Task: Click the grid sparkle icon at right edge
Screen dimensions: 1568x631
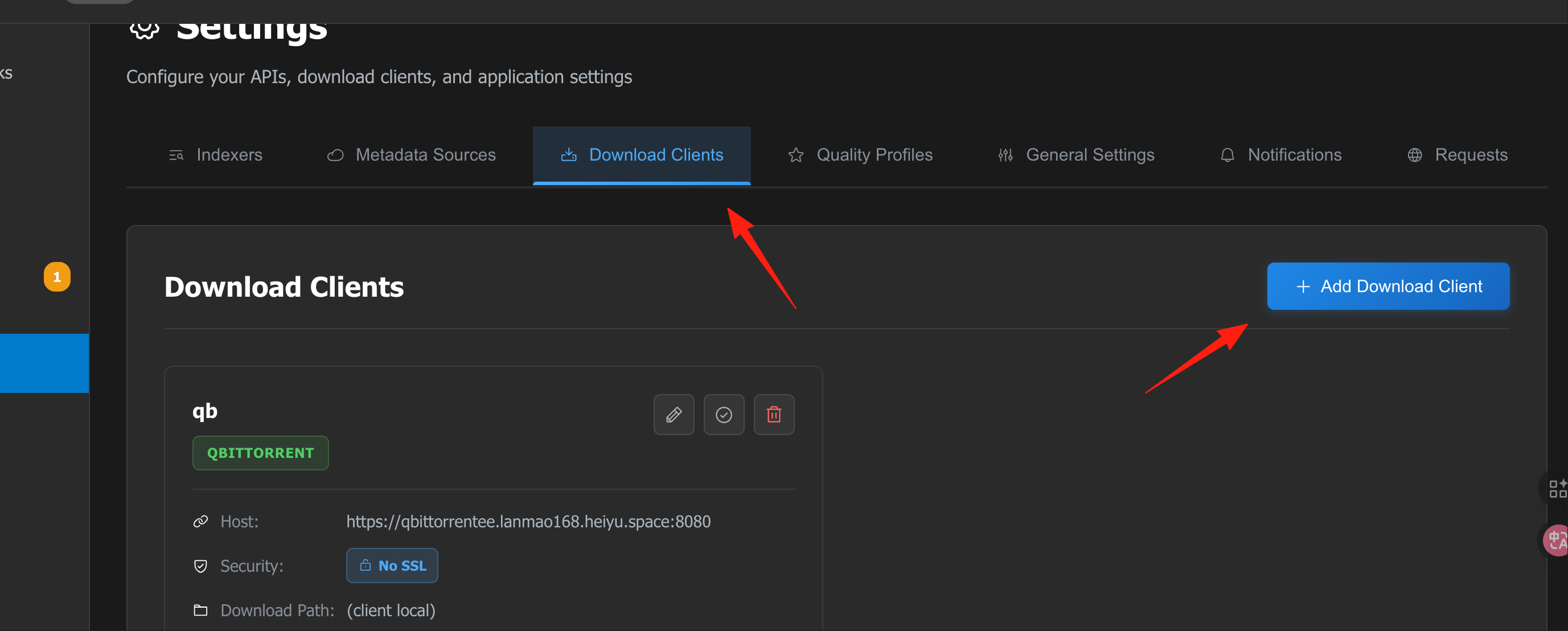Action: 1558,489
